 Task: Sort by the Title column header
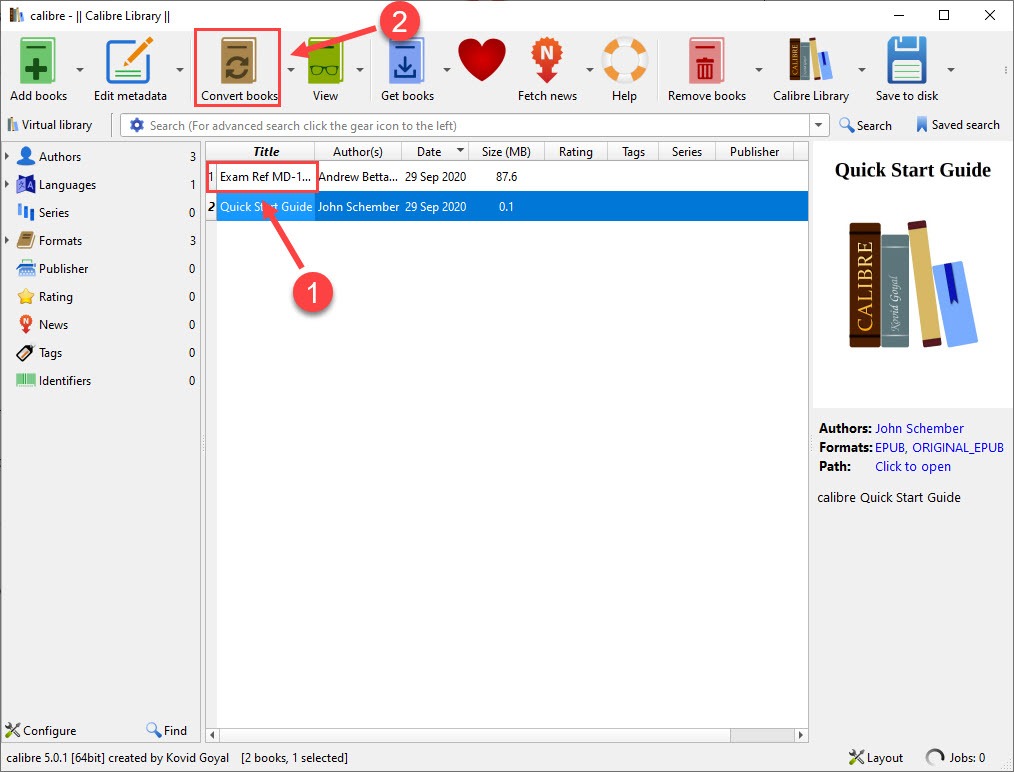(266, 151)
